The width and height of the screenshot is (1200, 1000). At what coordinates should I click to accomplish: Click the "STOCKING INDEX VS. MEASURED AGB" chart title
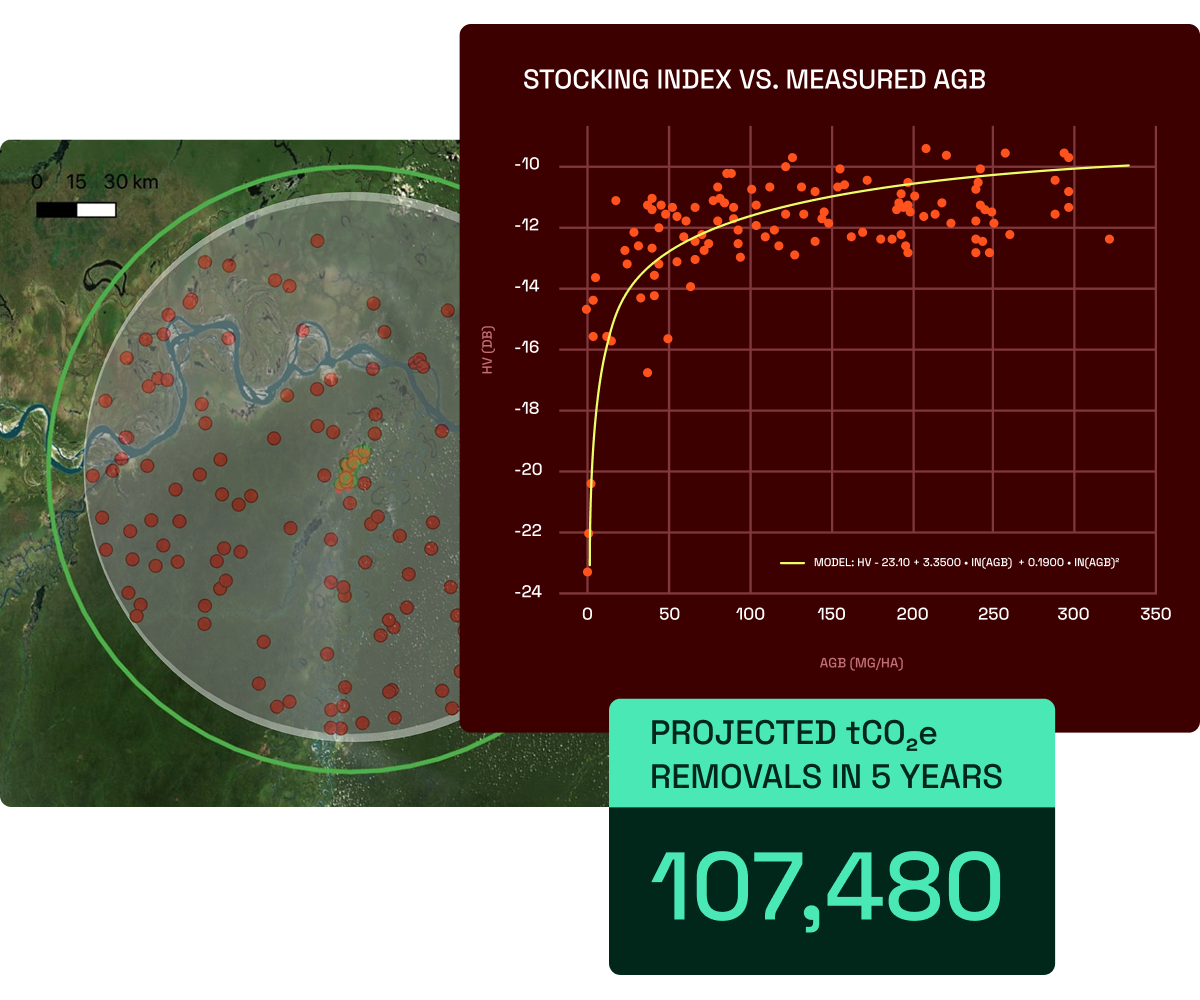tap(755, 80)
